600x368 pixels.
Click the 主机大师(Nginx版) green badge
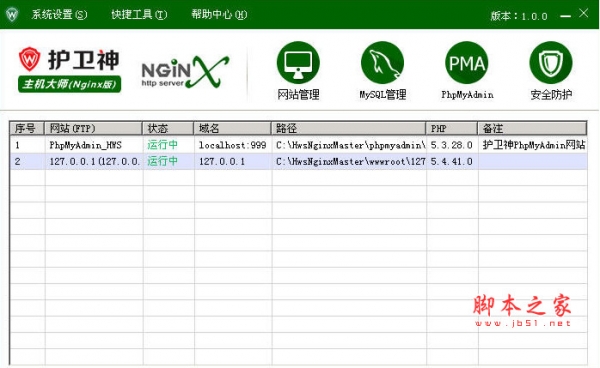click(x=69, y=84)
